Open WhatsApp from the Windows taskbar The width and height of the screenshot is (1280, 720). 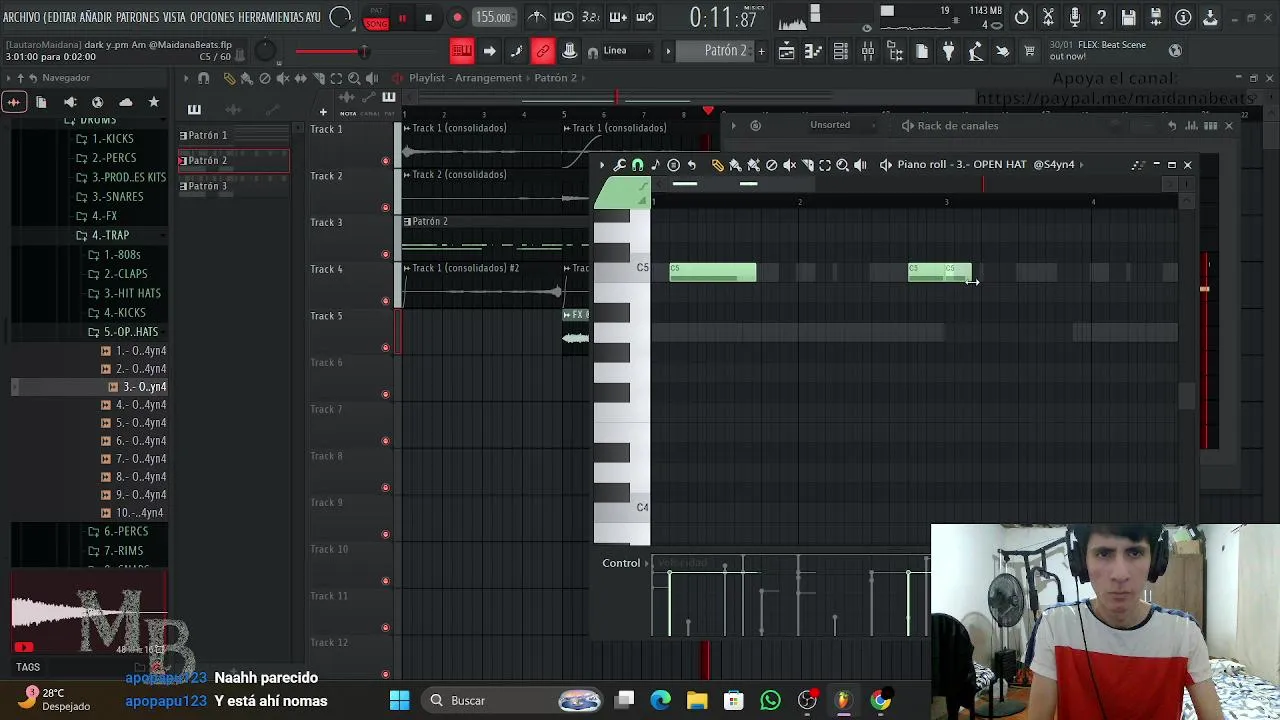point(770,701)
